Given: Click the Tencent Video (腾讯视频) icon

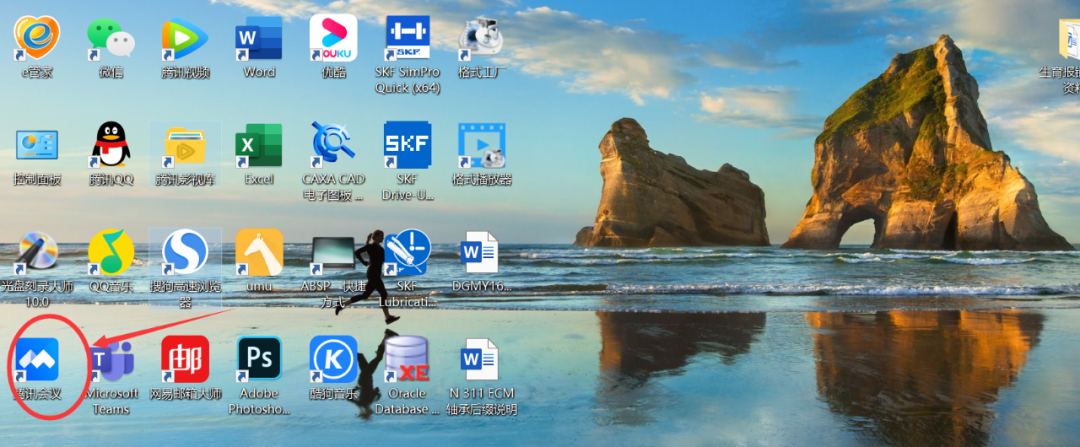Looking at the screenshot, I should point(185,39).
